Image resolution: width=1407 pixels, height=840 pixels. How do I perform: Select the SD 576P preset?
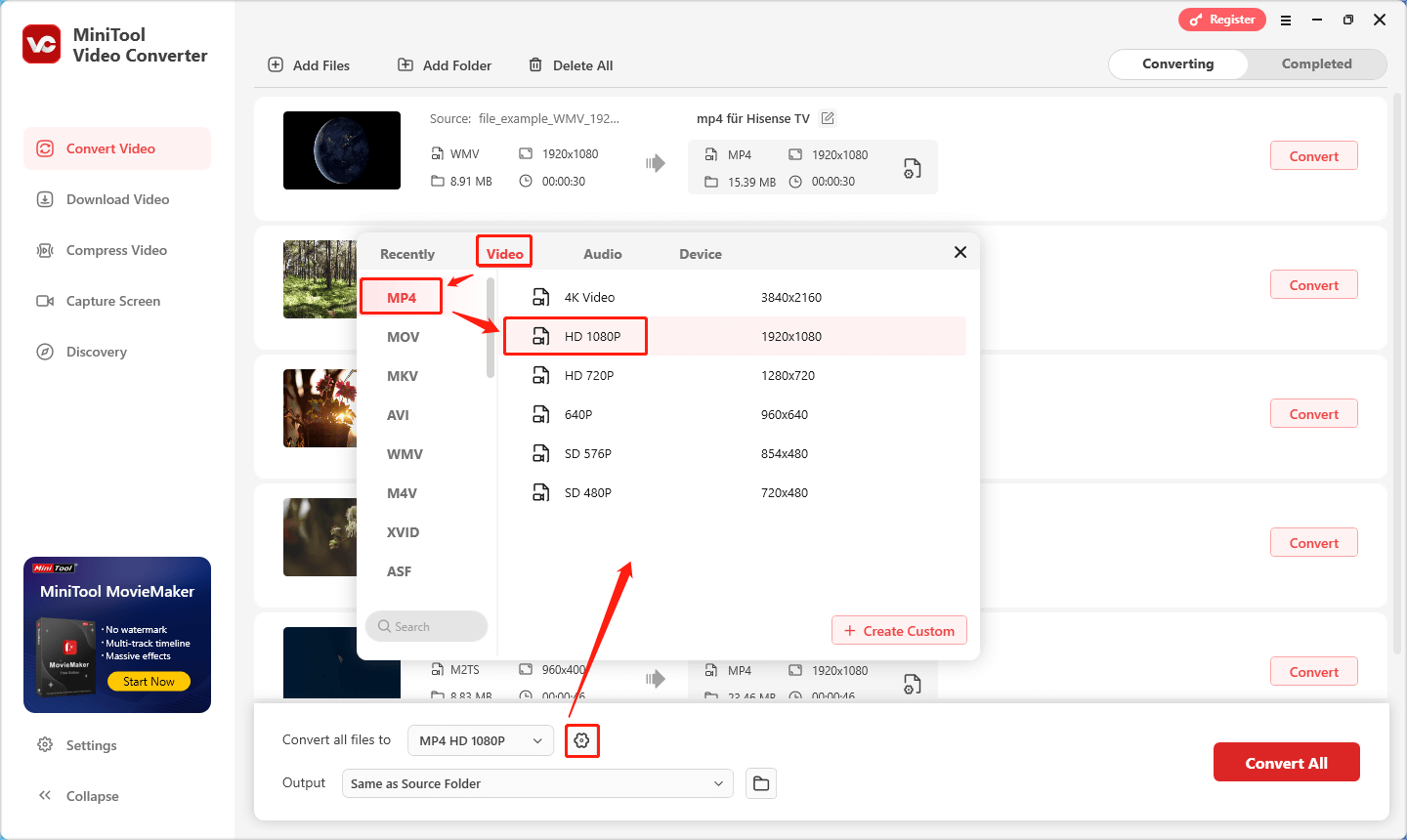tap(735, 453)
